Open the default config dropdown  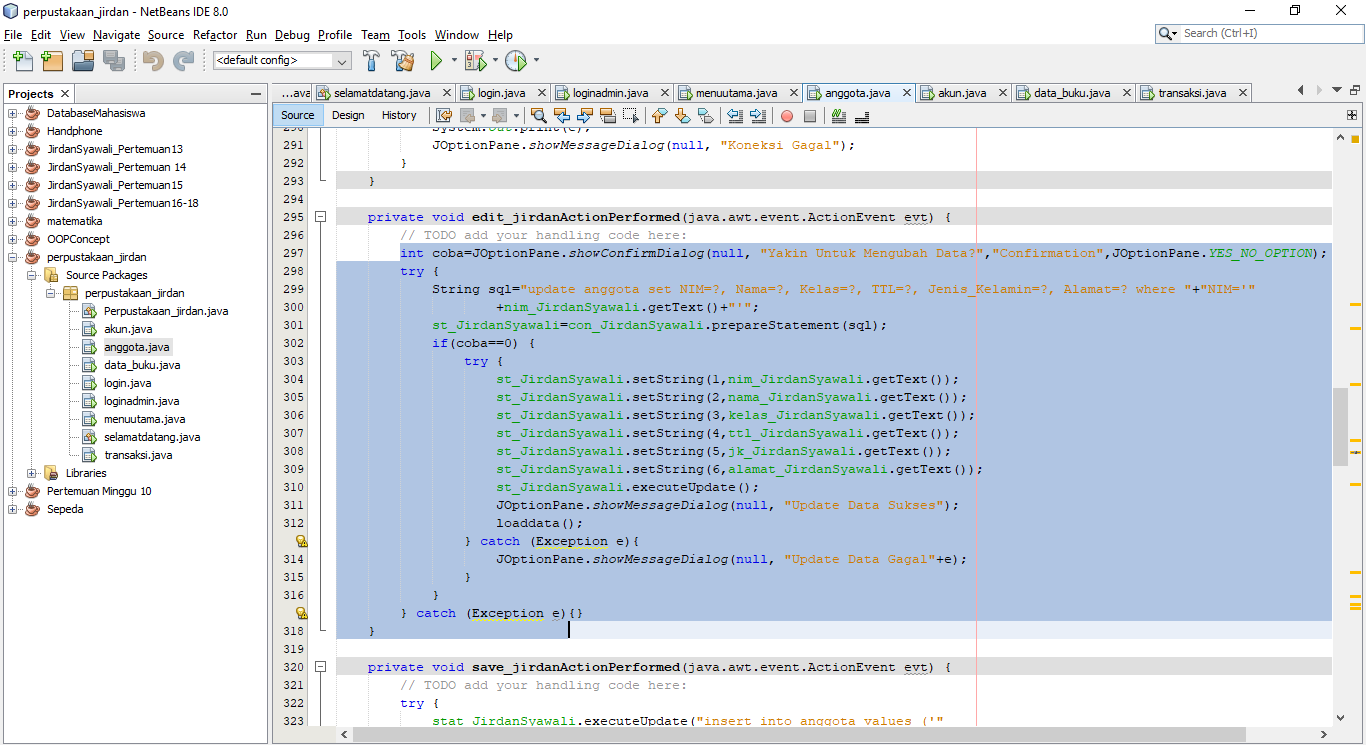coord(340,62)
